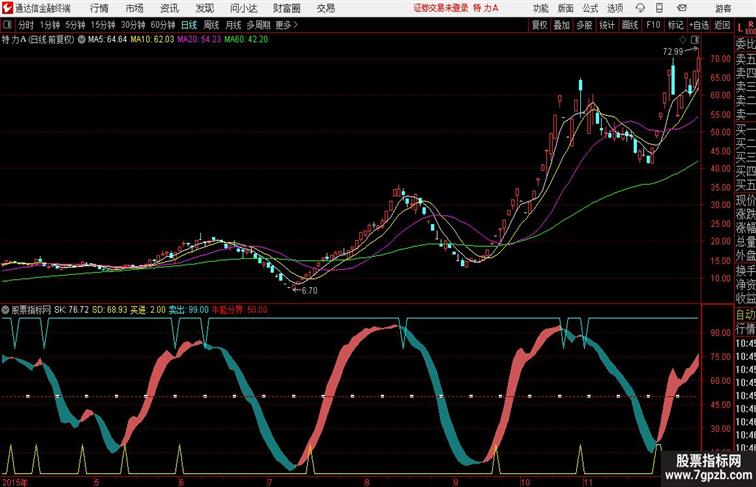Click the 特力A (日线 前复权) chart title
The image size is (756, 487).
pyautogui.click(x=38, y=40)
